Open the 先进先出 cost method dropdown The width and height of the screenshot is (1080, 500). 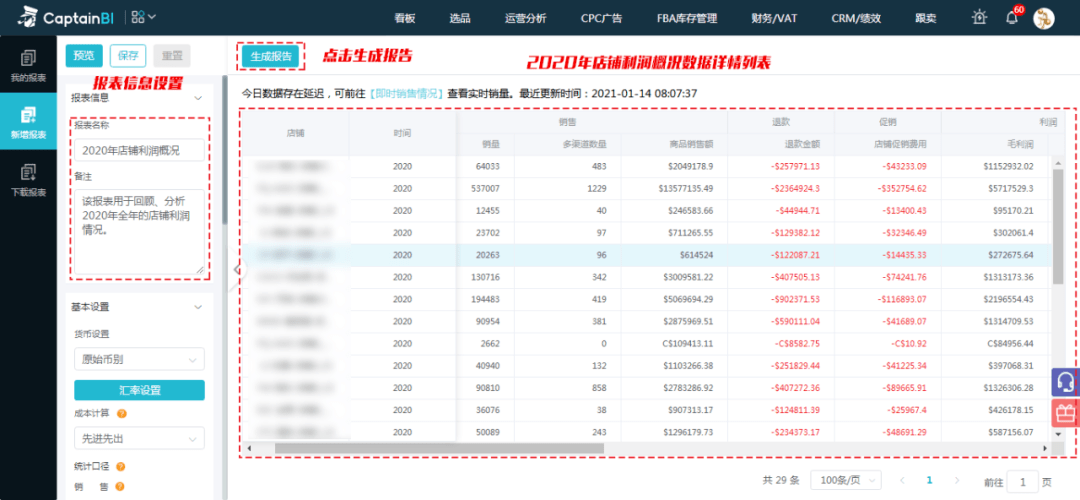pos(139,438)
